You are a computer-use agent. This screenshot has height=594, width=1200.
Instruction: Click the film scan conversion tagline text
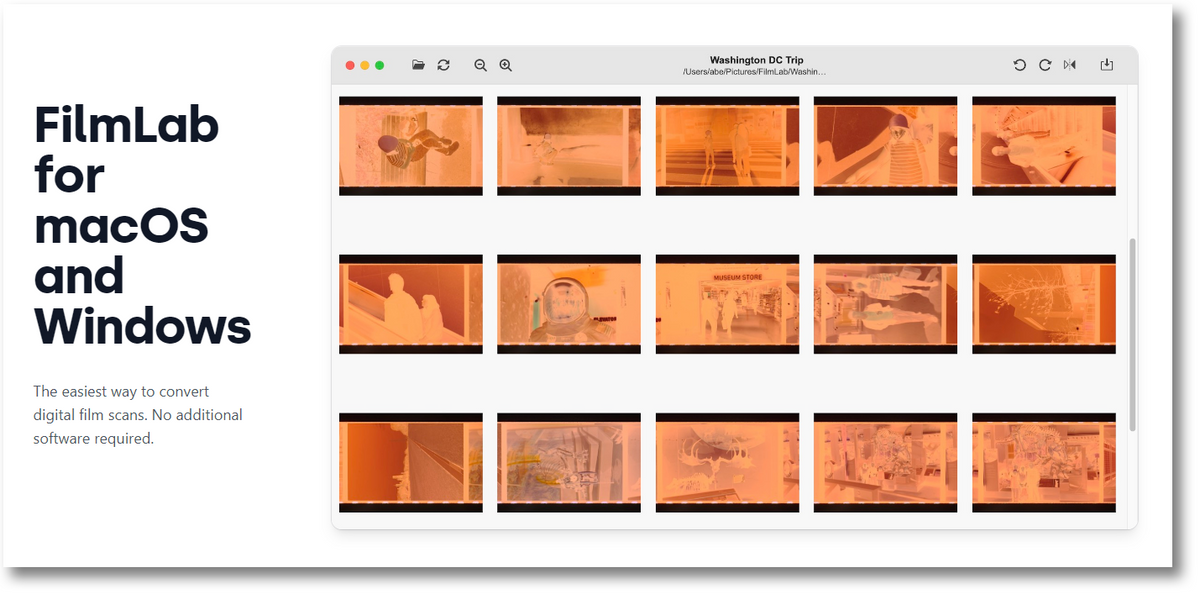pos(138,414)
